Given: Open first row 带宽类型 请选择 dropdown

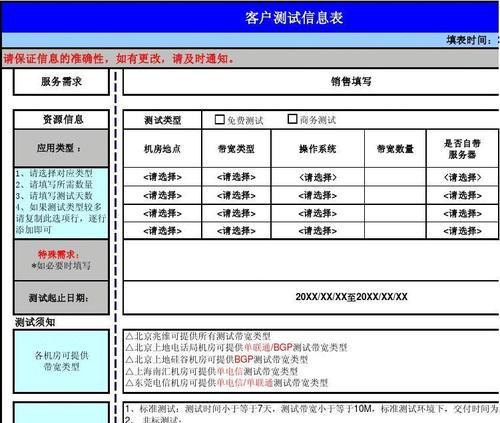Looking at the screenshot, I should pos(236,177).
